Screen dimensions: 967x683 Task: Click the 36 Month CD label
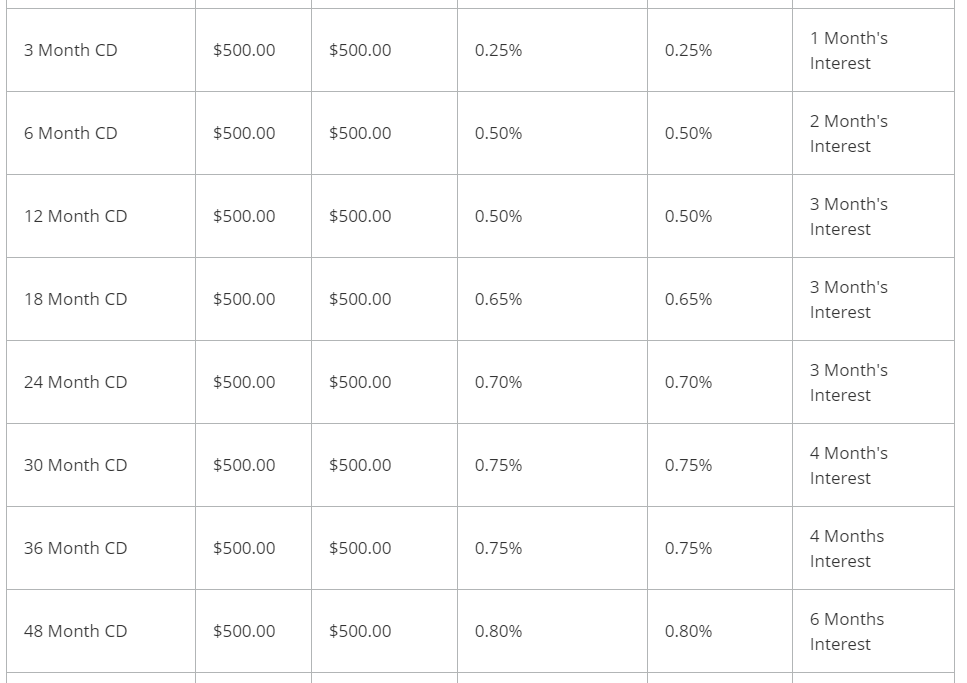pos(75,548)
